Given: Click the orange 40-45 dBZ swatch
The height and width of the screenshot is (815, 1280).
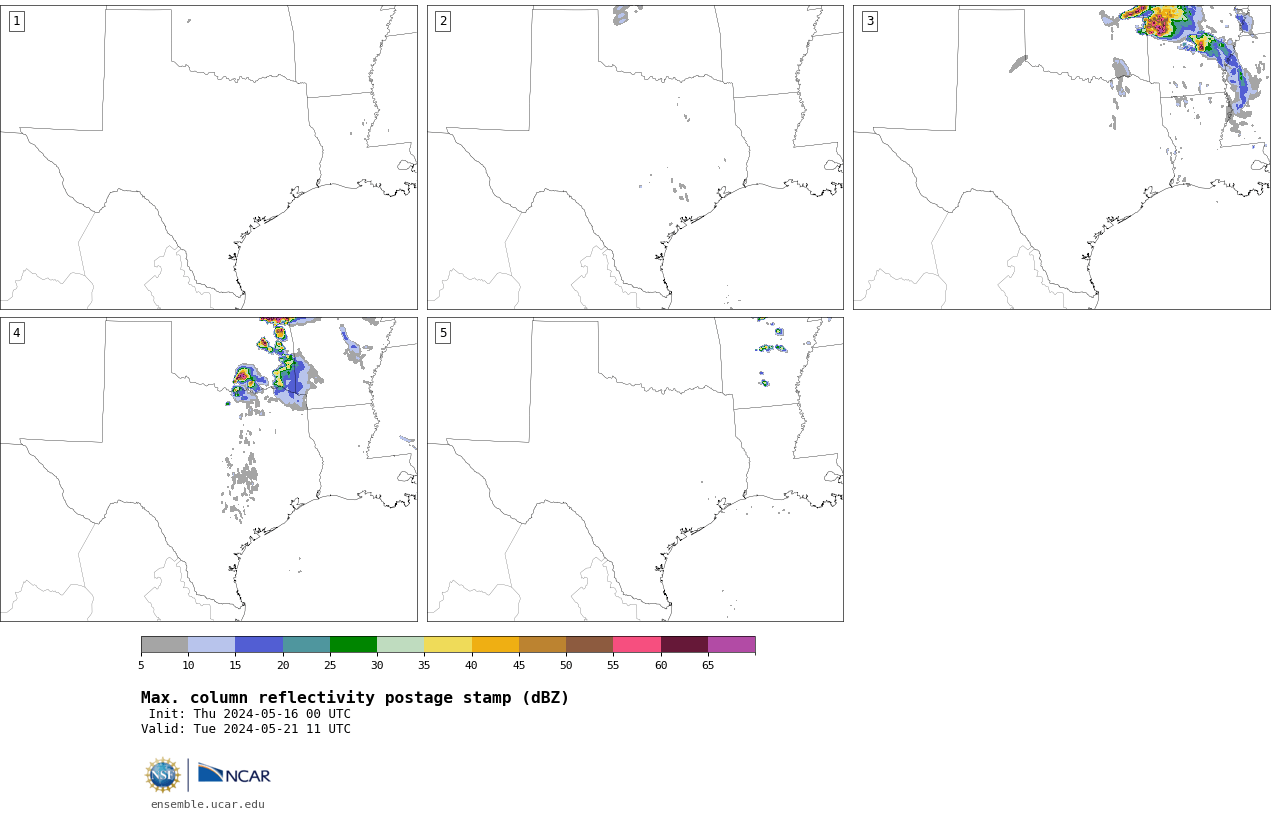Looking at the screenshot, I should click(495, 644).
